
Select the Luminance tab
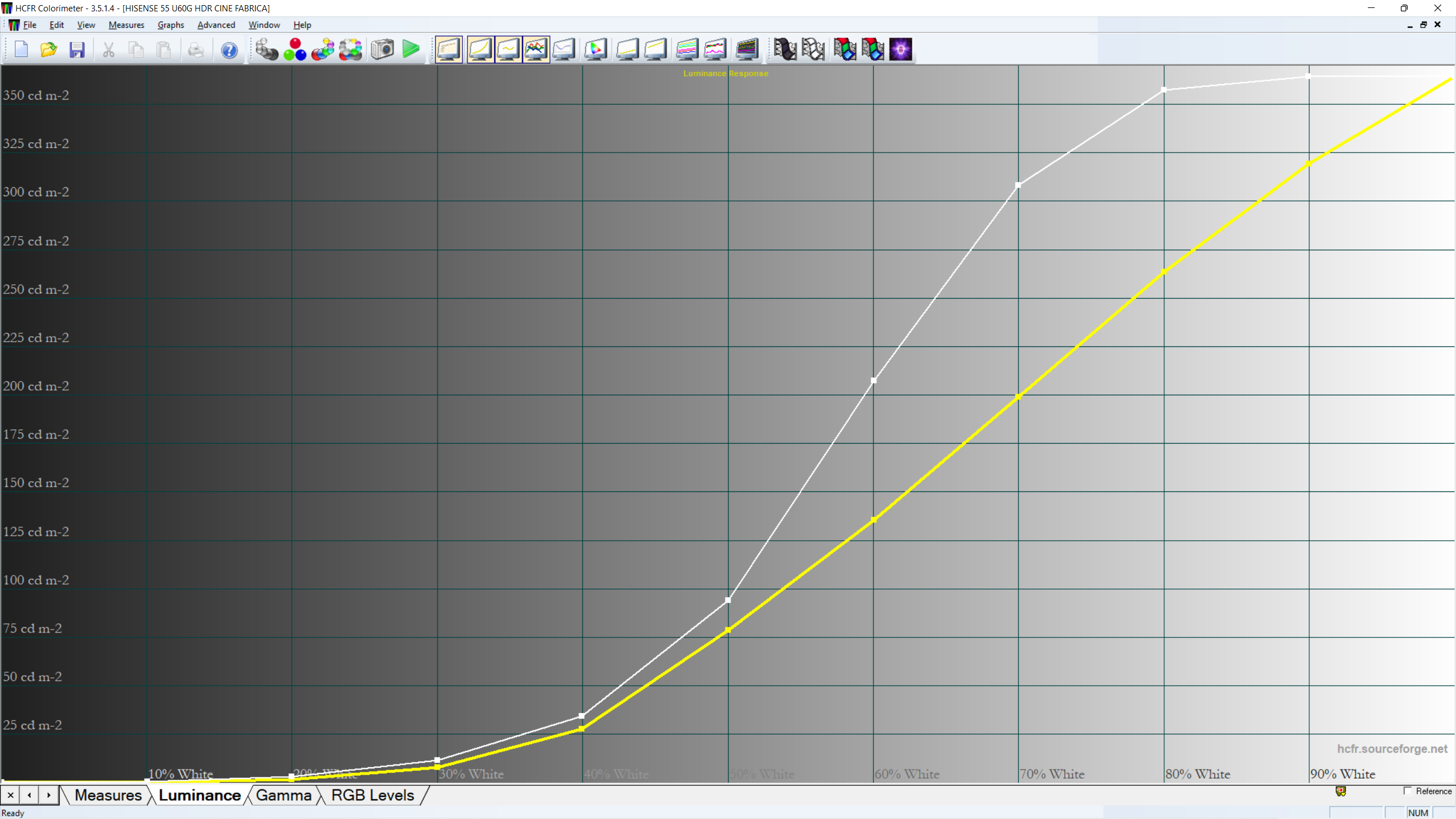pyautogui.click(x=199, y=795)
